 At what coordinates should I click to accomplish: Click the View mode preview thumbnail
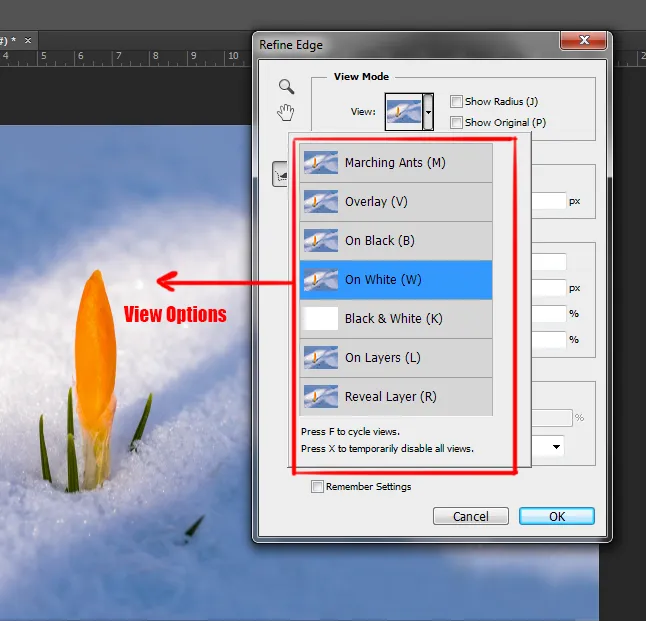point(404,112)
